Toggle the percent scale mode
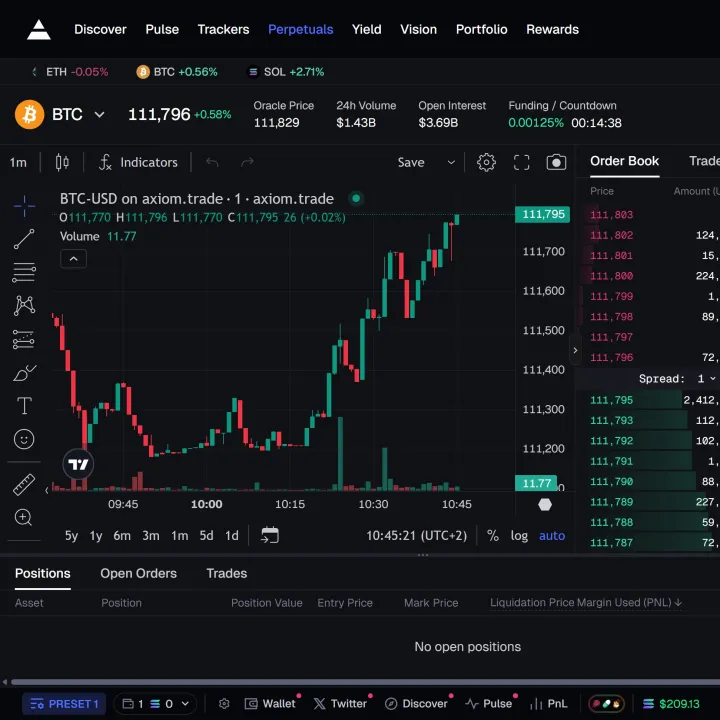This screenshot has width=720, height=720. tap(493, 535)
